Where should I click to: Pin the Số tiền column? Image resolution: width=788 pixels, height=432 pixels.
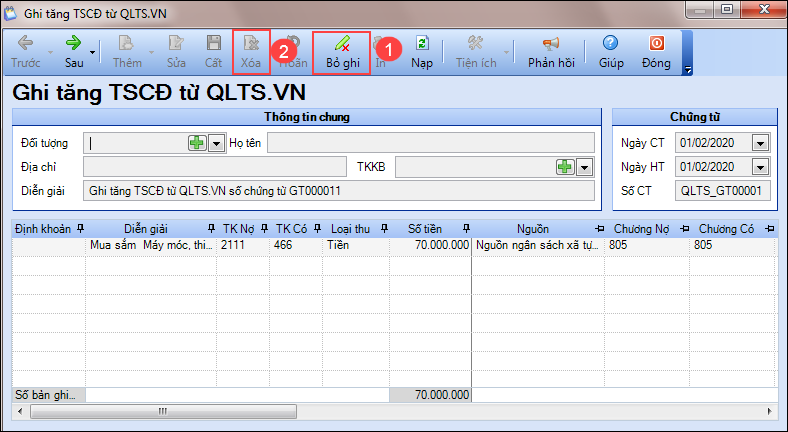click(x=466, y=229)
